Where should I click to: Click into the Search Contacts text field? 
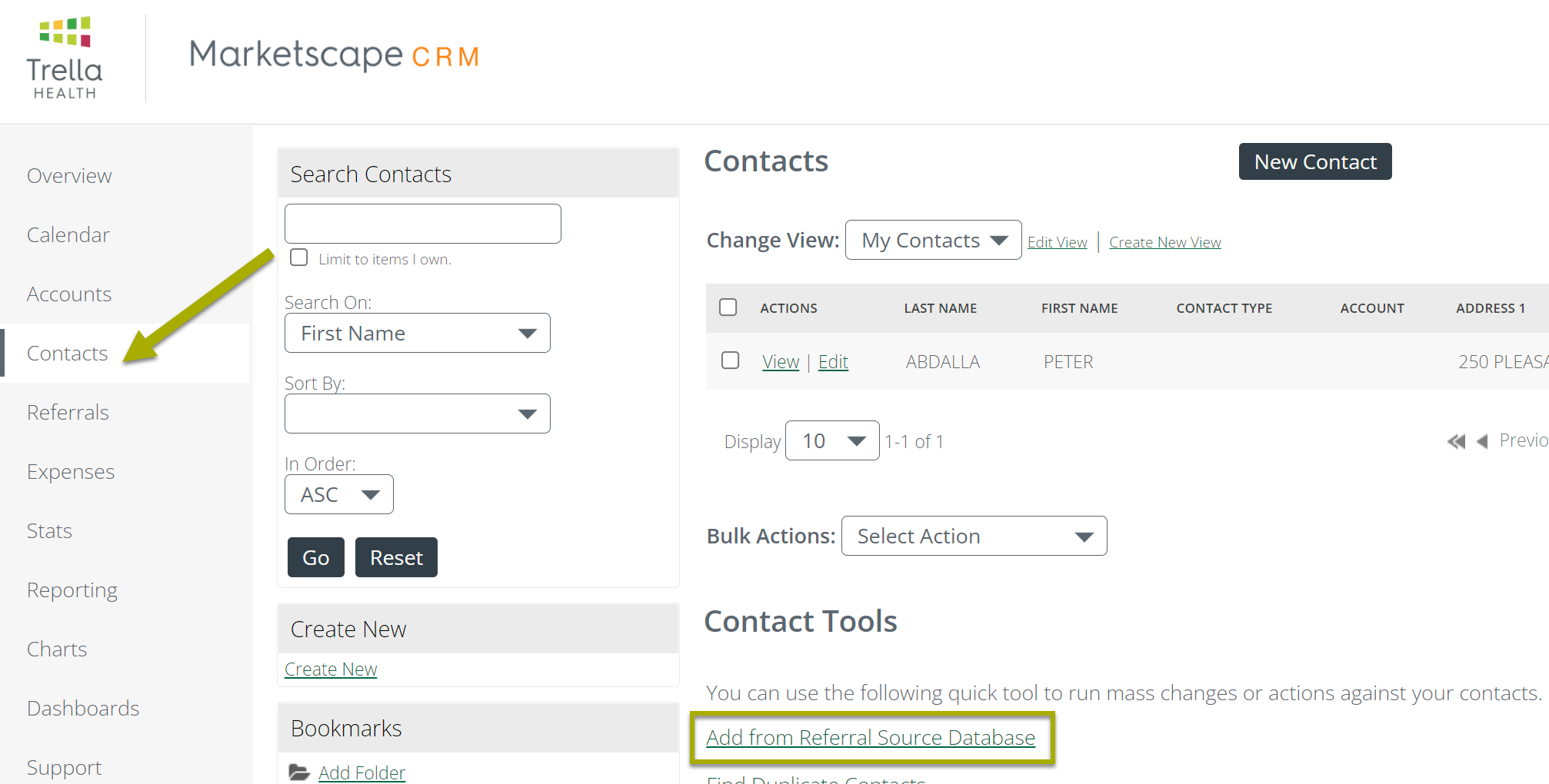tap(423, 224)
